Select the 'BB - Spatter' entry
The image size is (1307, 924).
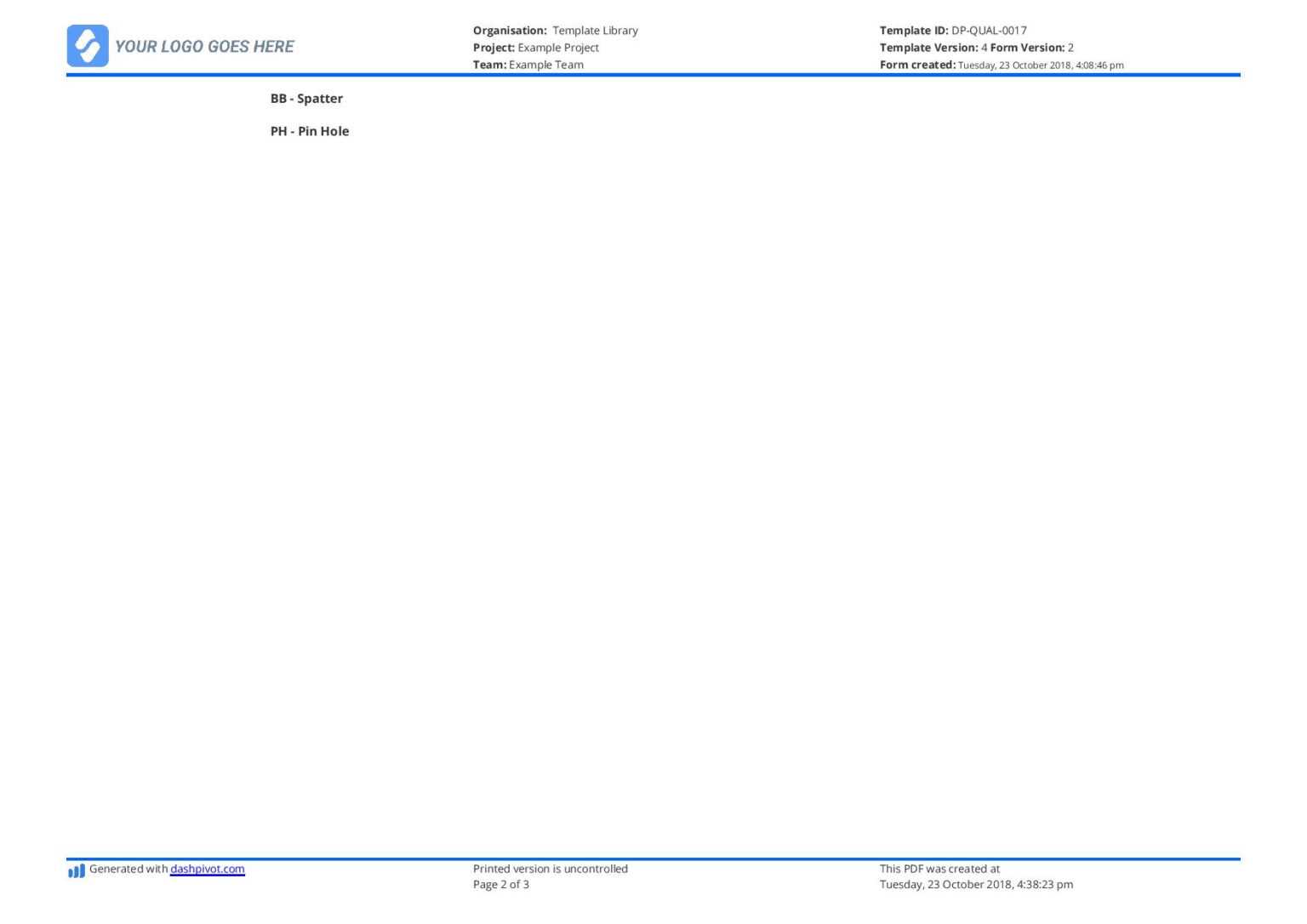(306, 99)
